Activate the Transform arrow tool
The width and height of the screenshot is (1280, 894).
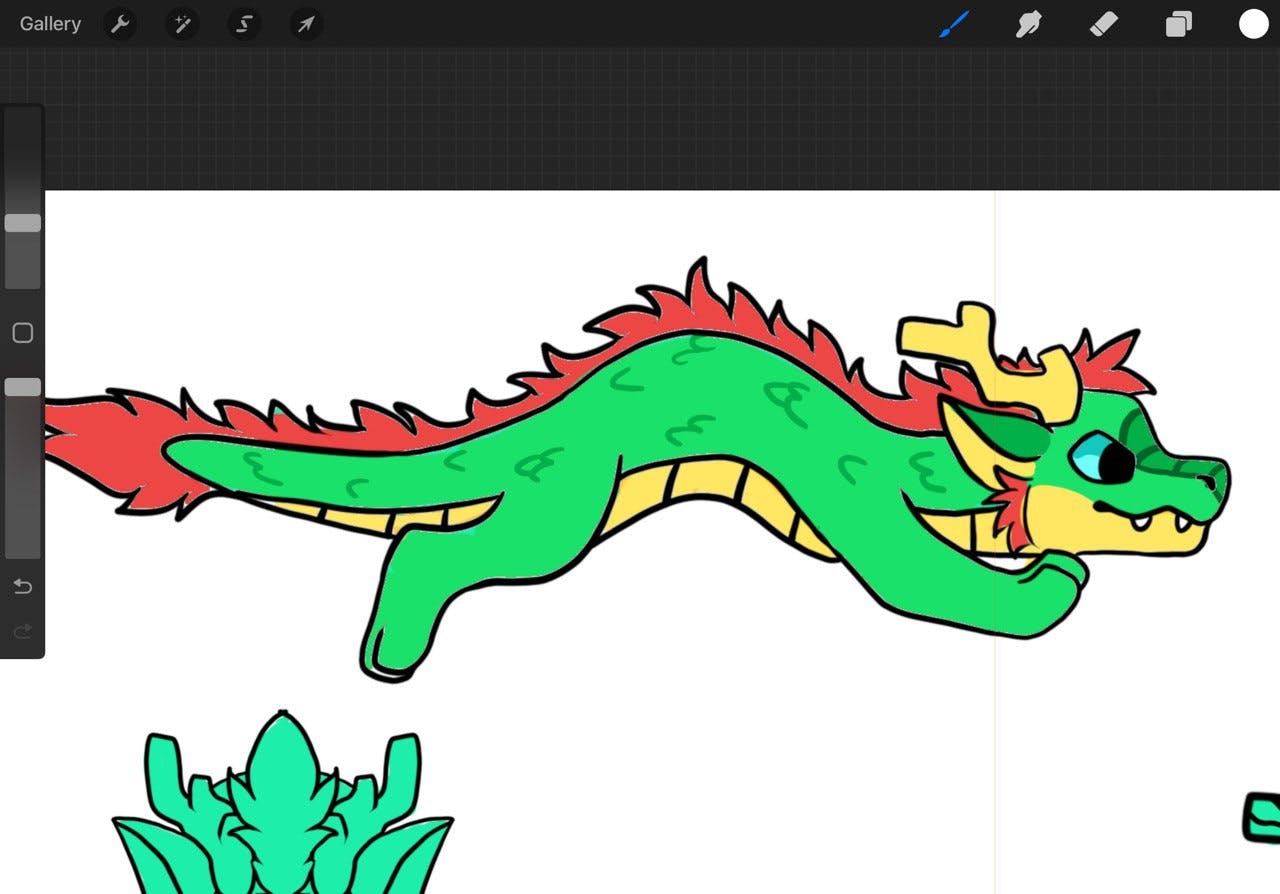tap(306, 24)
